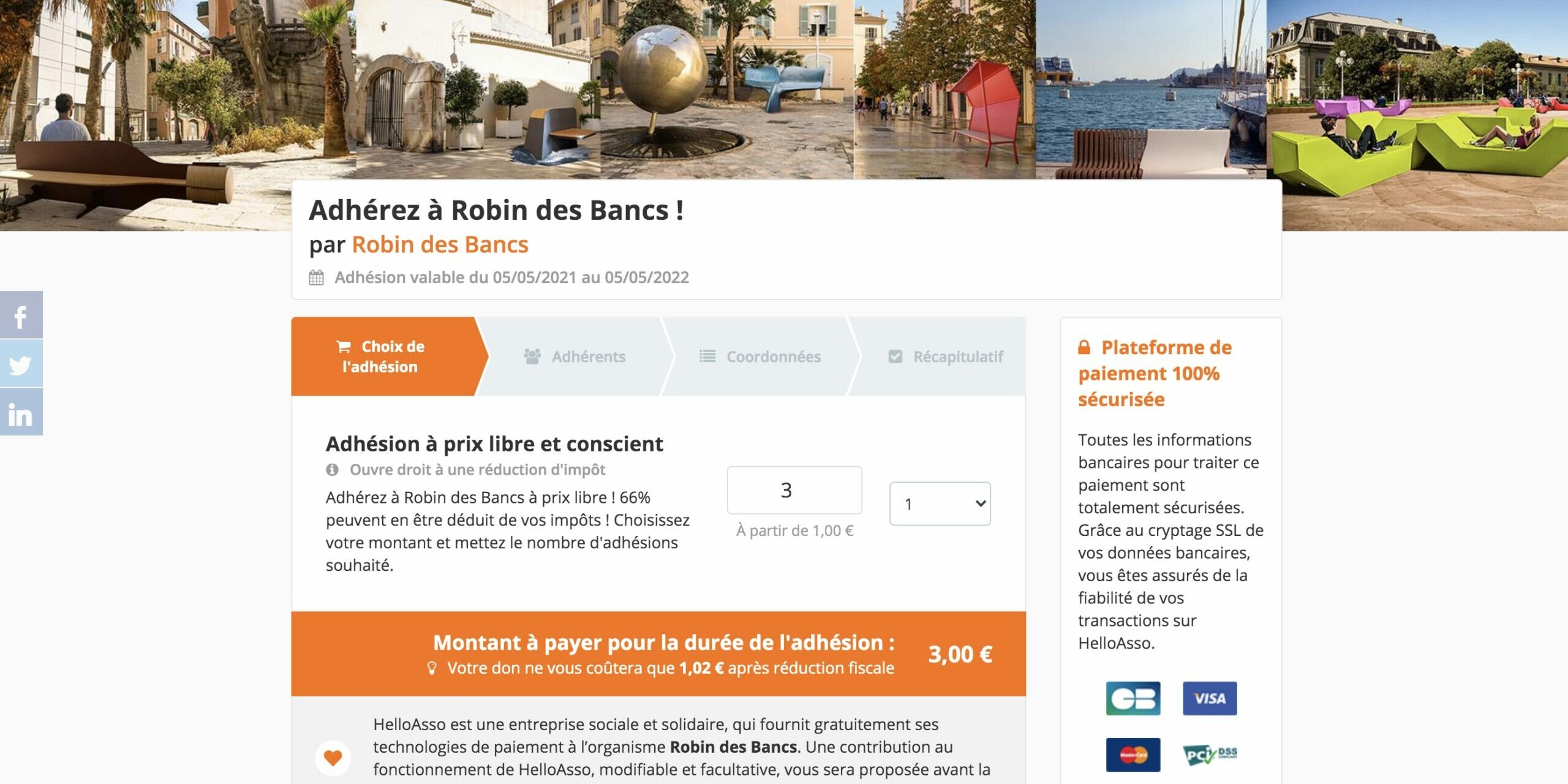The image size is (1568, 784).
Task: Open the adhésion quantity dropdown
Action: pos(940,503)
